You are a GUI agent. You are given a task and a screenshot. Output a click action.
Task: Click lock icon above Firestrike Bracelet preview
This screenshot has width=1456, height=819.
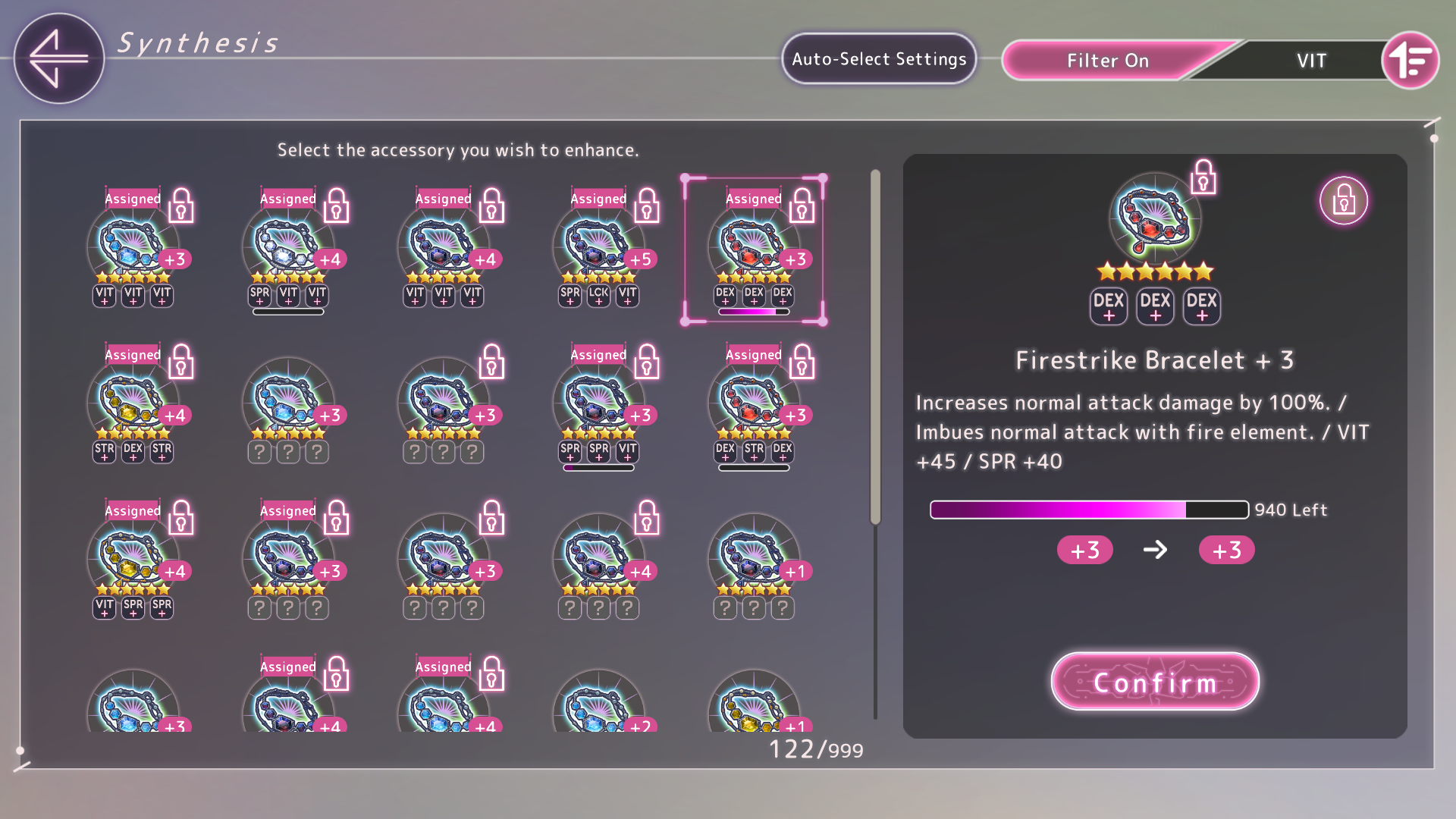click(1203, 177)
